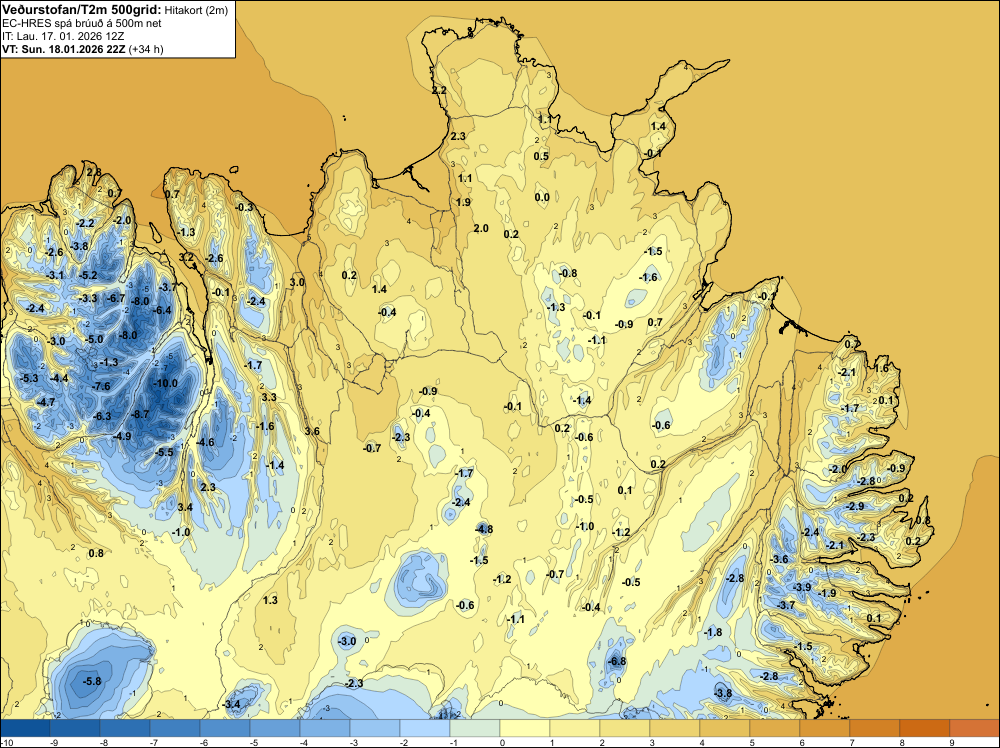
Task: Click the title 'Veðurstofan/T2m 500grid:'
Action: (x=82, y=9)
